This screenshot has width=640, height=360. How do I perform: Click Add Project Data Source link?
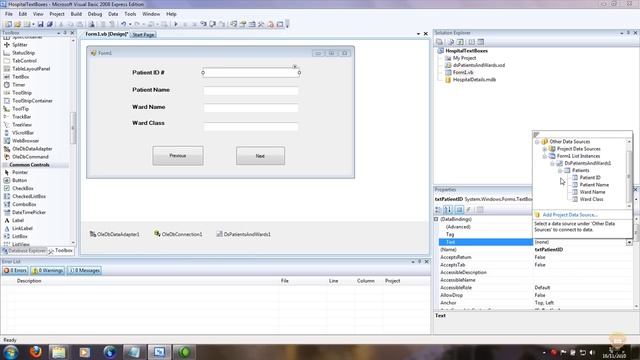point(570,215)
